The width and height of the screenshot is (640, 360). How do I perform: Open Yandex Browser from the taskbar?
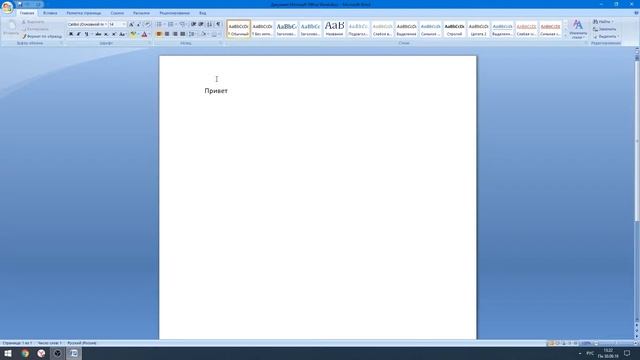[41, 353]
